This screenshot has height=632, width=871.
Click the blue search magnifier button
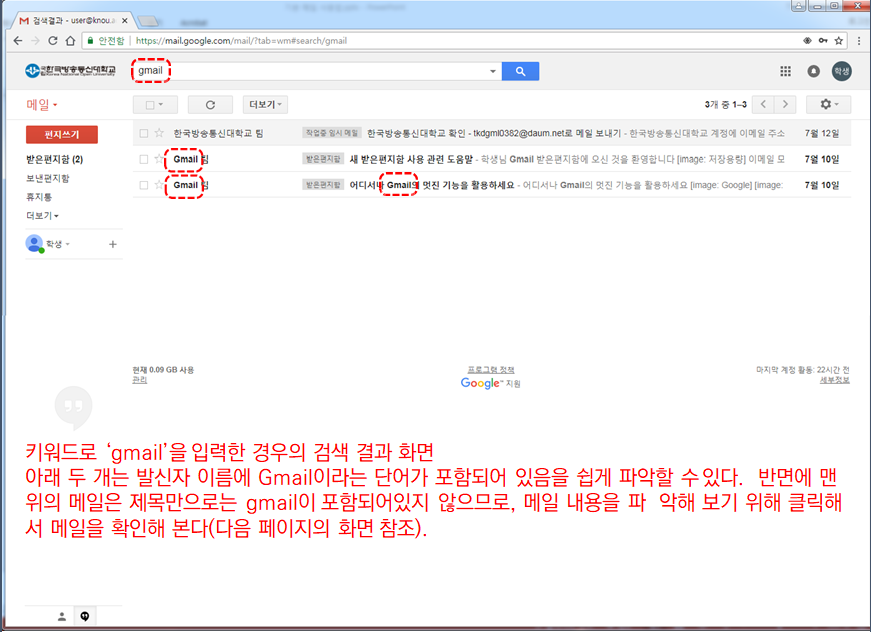(520, 71)
